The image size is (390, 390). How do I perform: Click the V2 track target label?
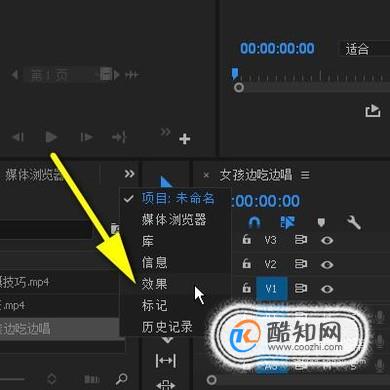point(270,265)
